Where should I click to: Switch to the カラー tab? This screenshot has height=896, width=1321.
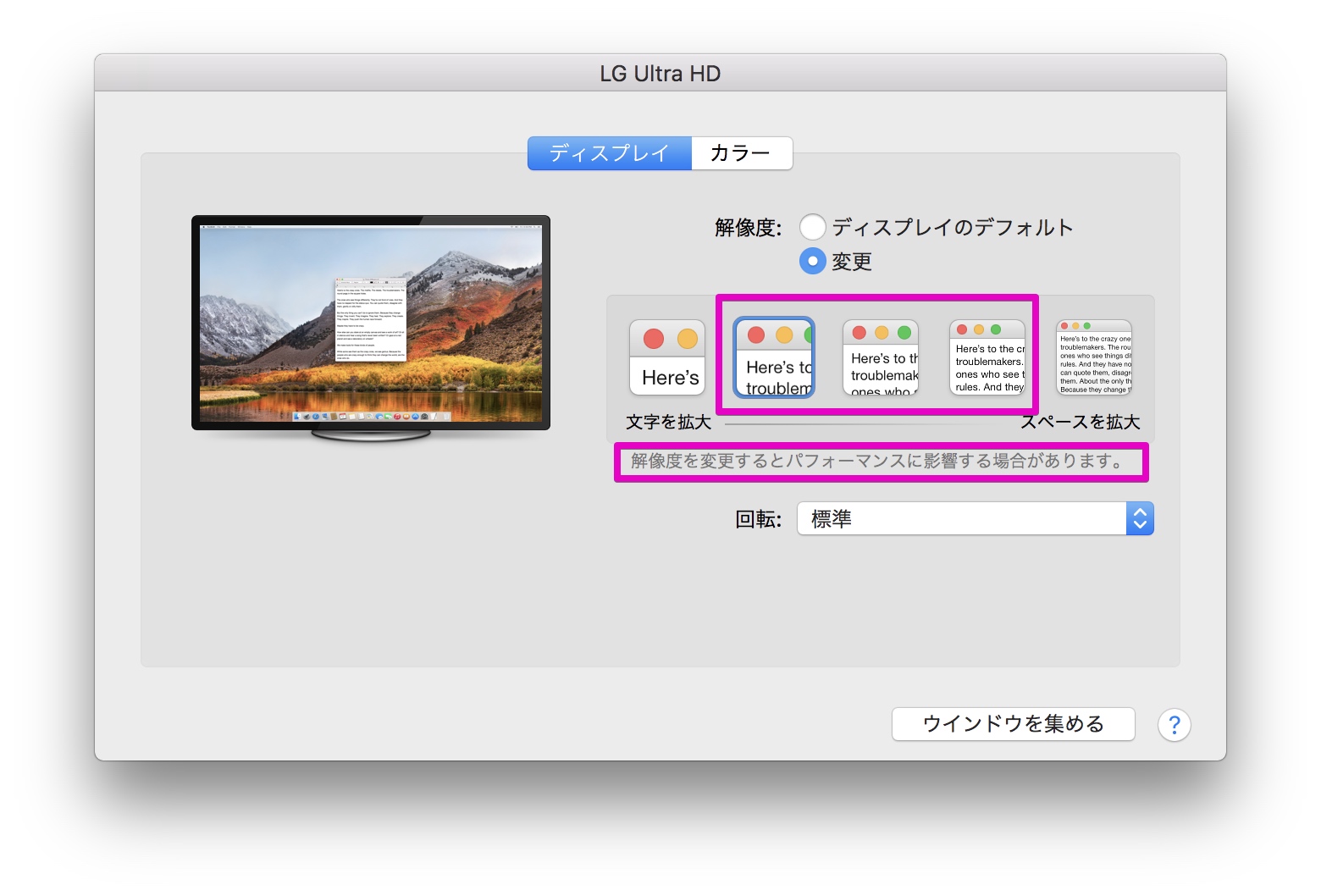(x=741, y=153)
